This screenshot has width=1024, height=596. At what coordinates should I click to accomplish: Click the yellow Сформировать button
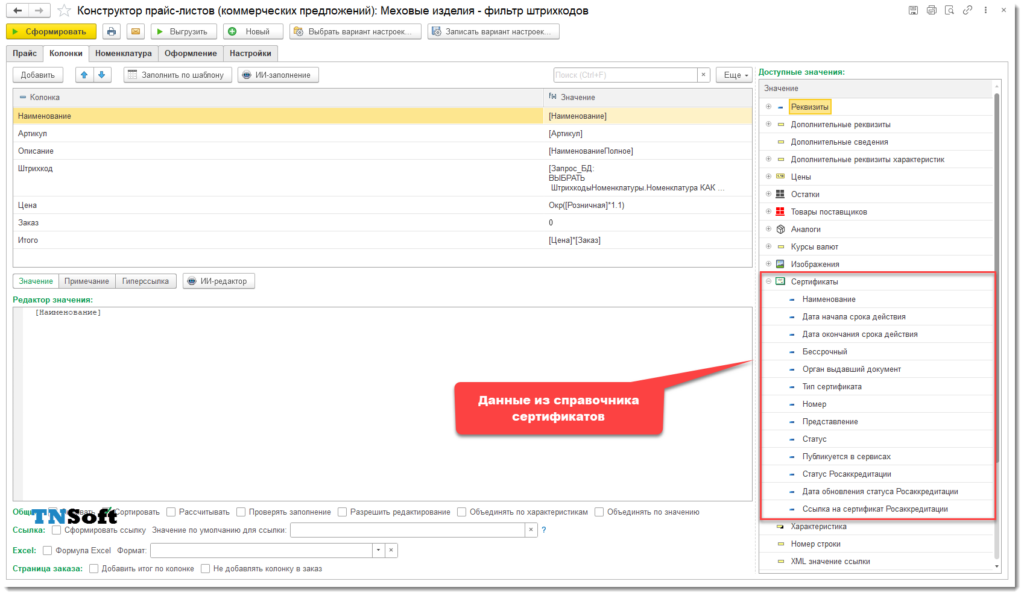[51, 31]
